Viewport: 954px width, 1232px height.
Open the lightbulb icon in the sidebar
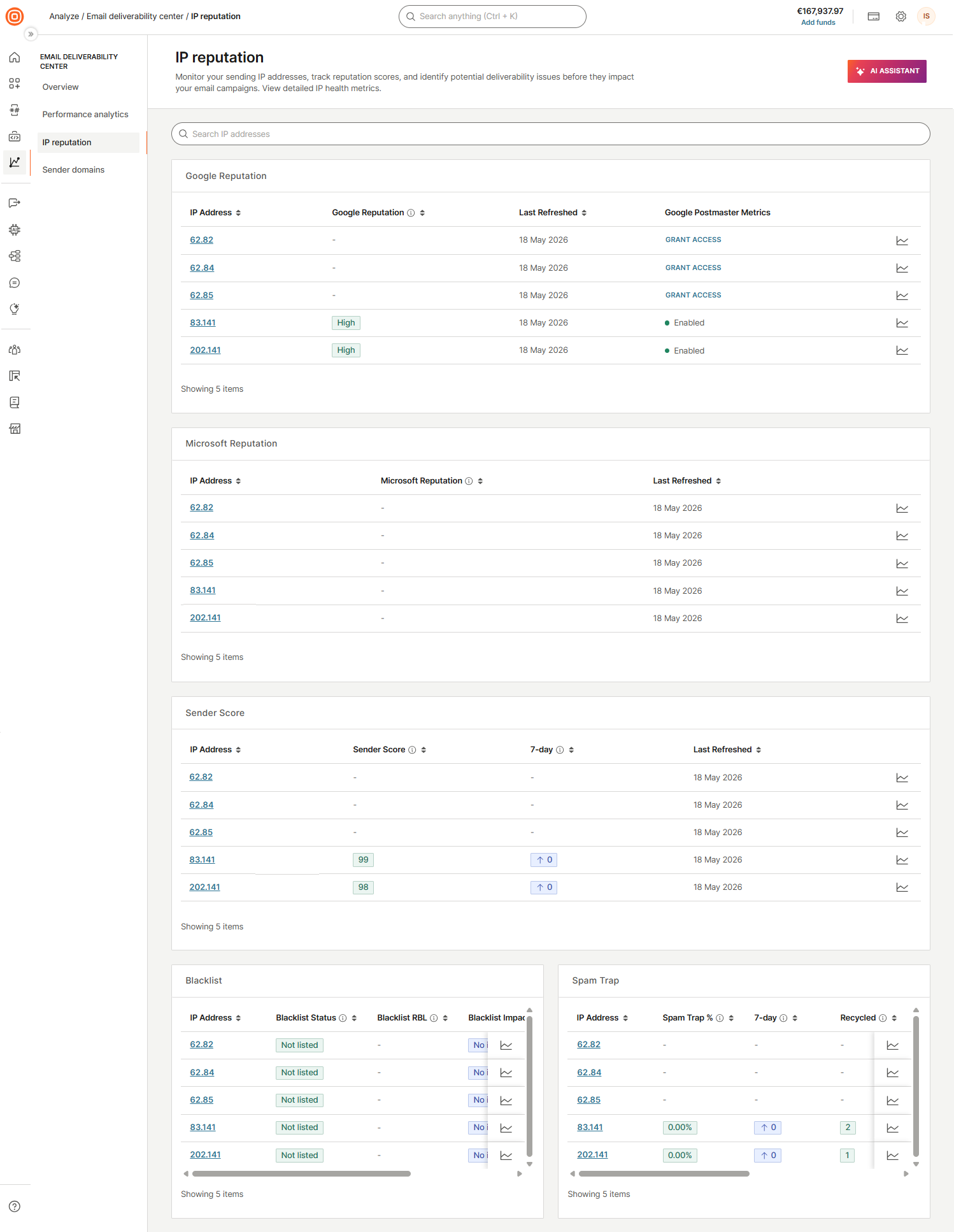click(x=15, y=309)
